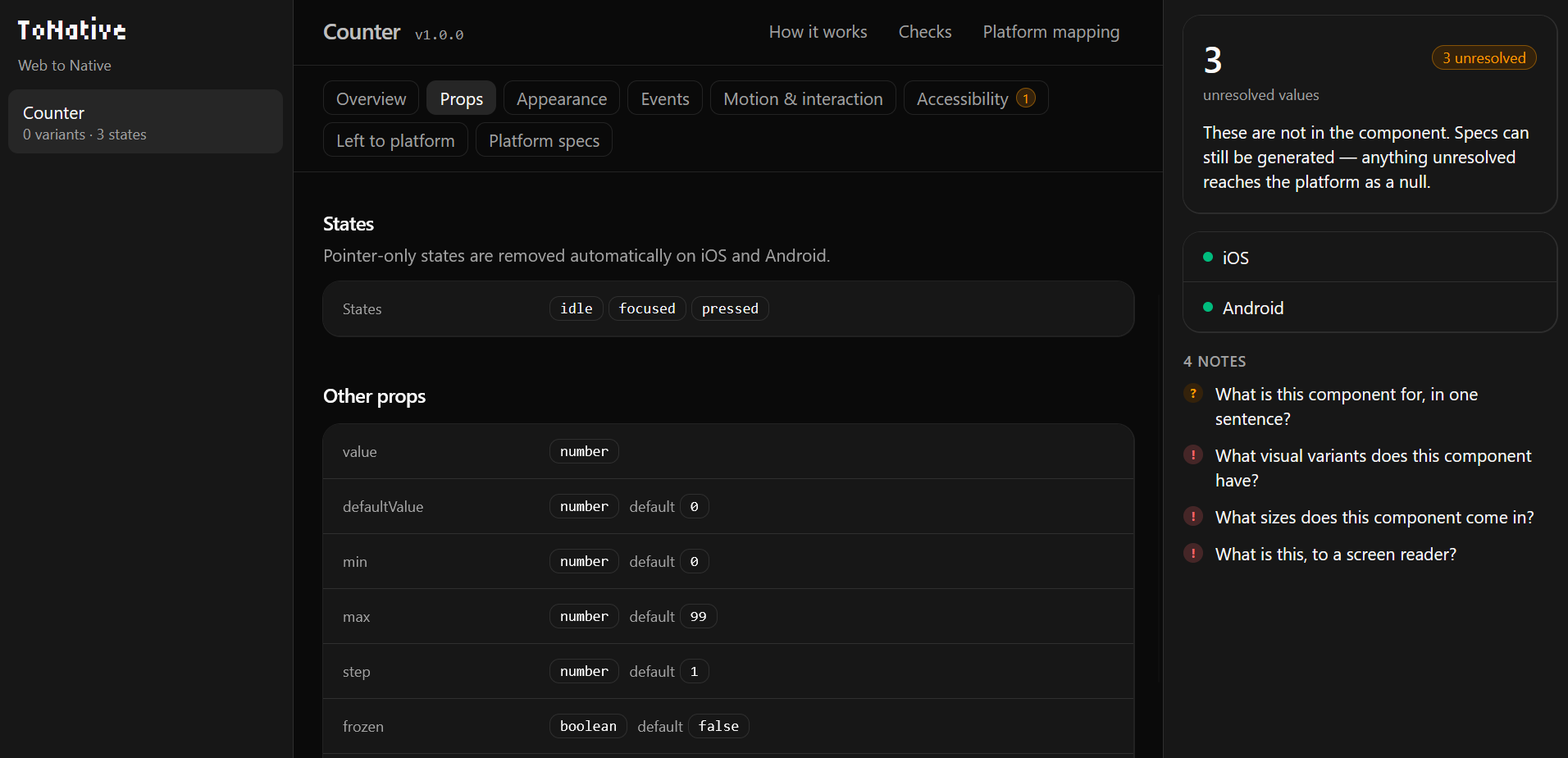Switch to the Appearance tab
Screen dimensions: 1568x758
coord(562,98)
